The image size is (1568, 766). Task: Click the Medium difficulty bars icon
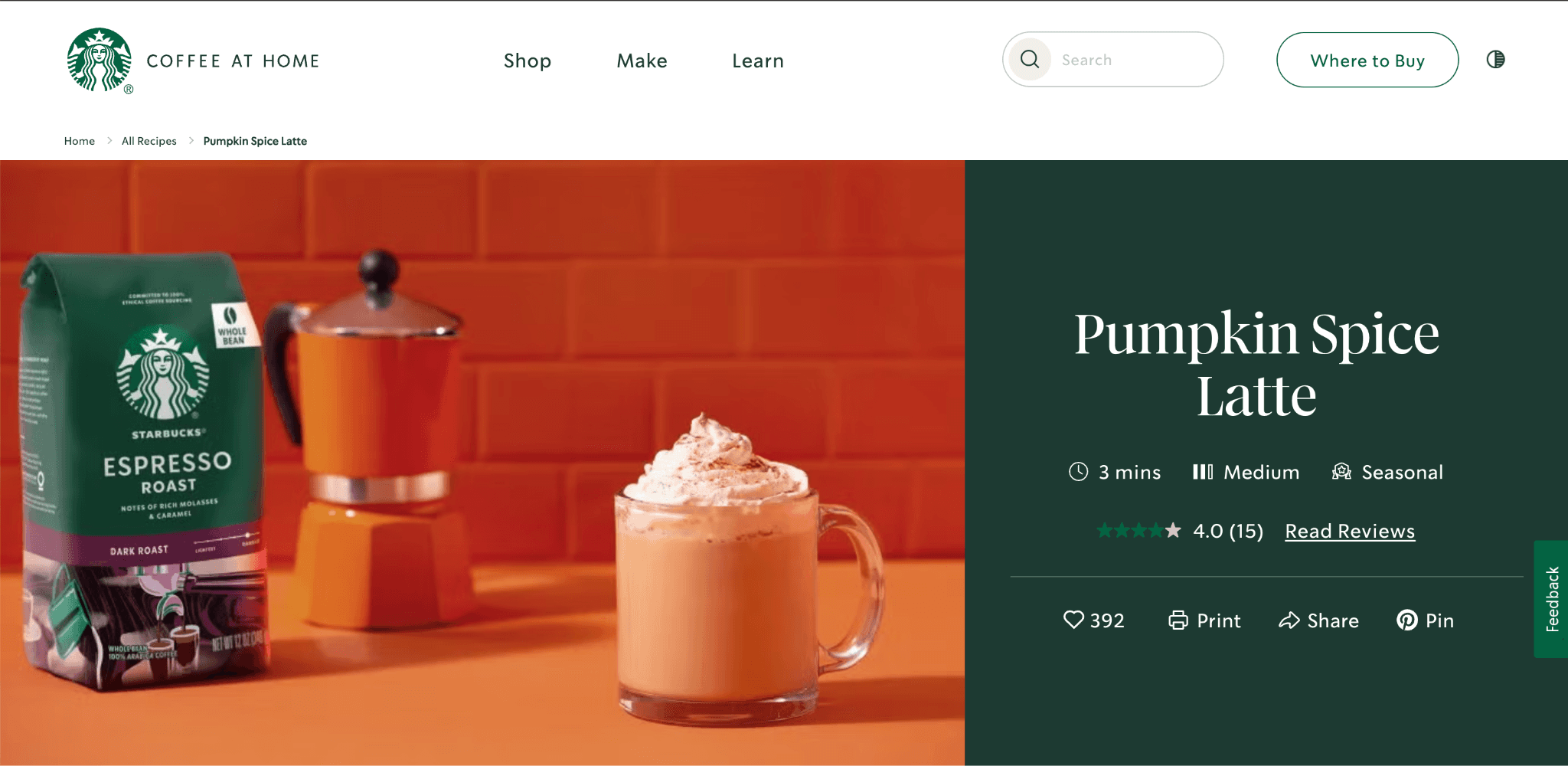point(1202,471)
